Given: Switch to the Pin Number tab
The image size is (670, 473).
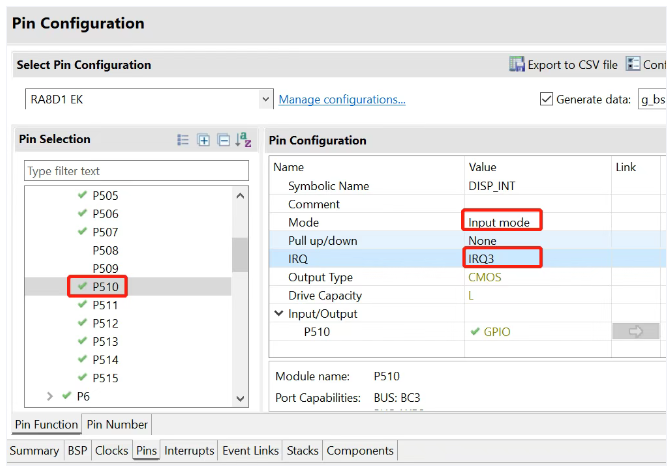Looking at the screenshot, I should tap(117, 424).
